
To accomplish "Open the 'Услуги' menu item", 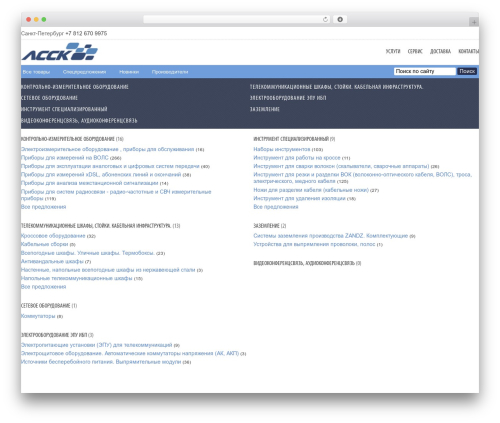I will [393, 51].
